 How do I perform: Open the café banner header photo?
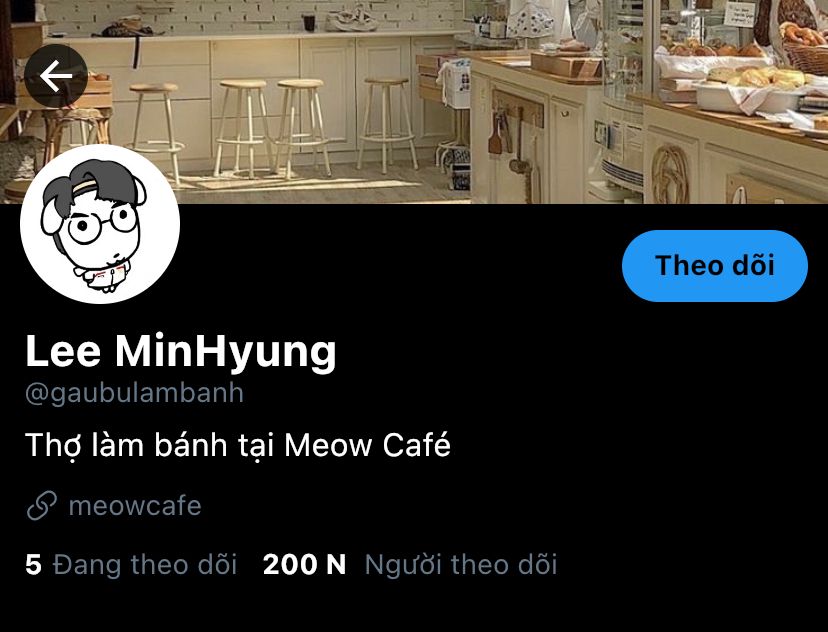coord(414,101)
